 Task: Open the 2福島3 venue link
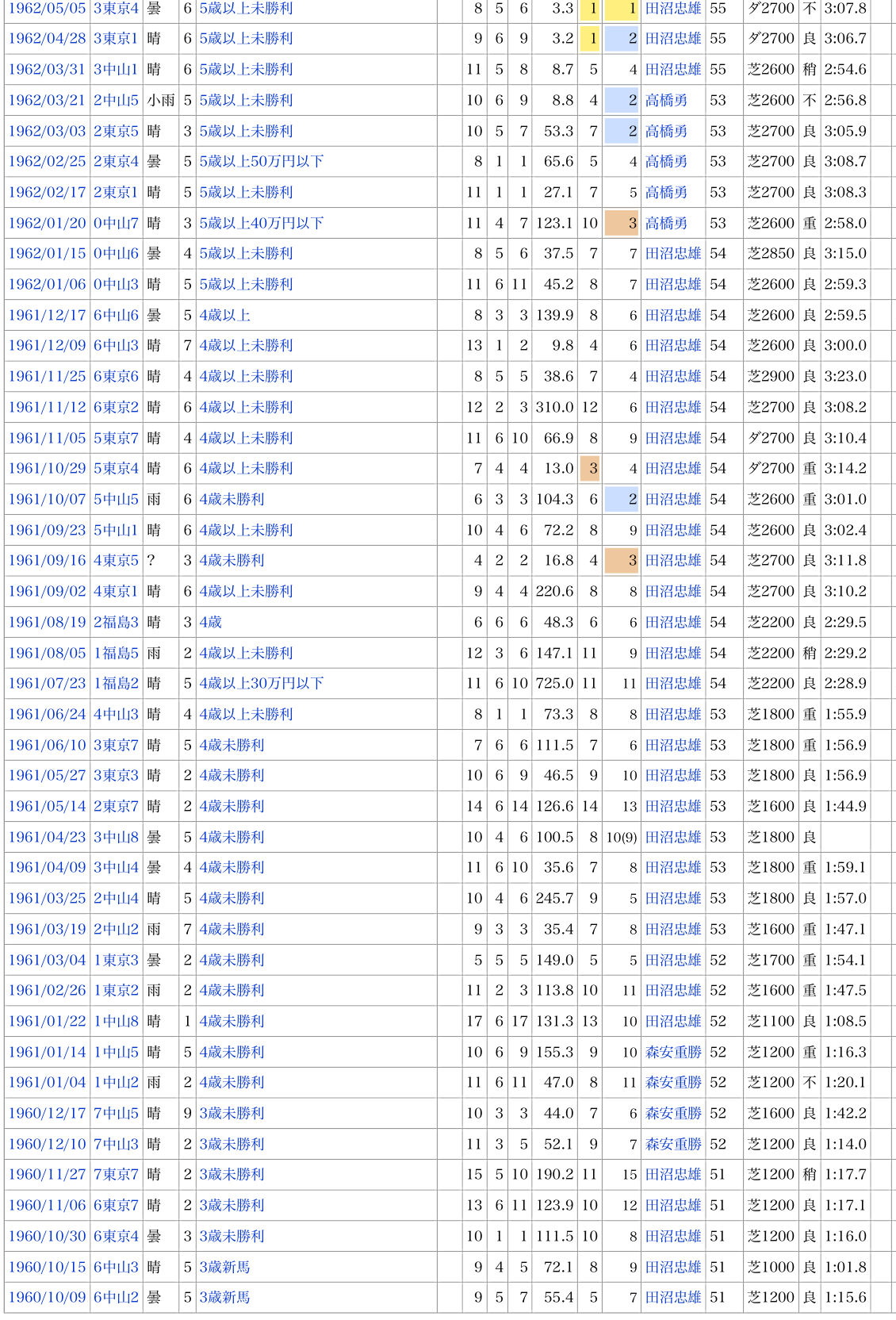tap(116, 622)
